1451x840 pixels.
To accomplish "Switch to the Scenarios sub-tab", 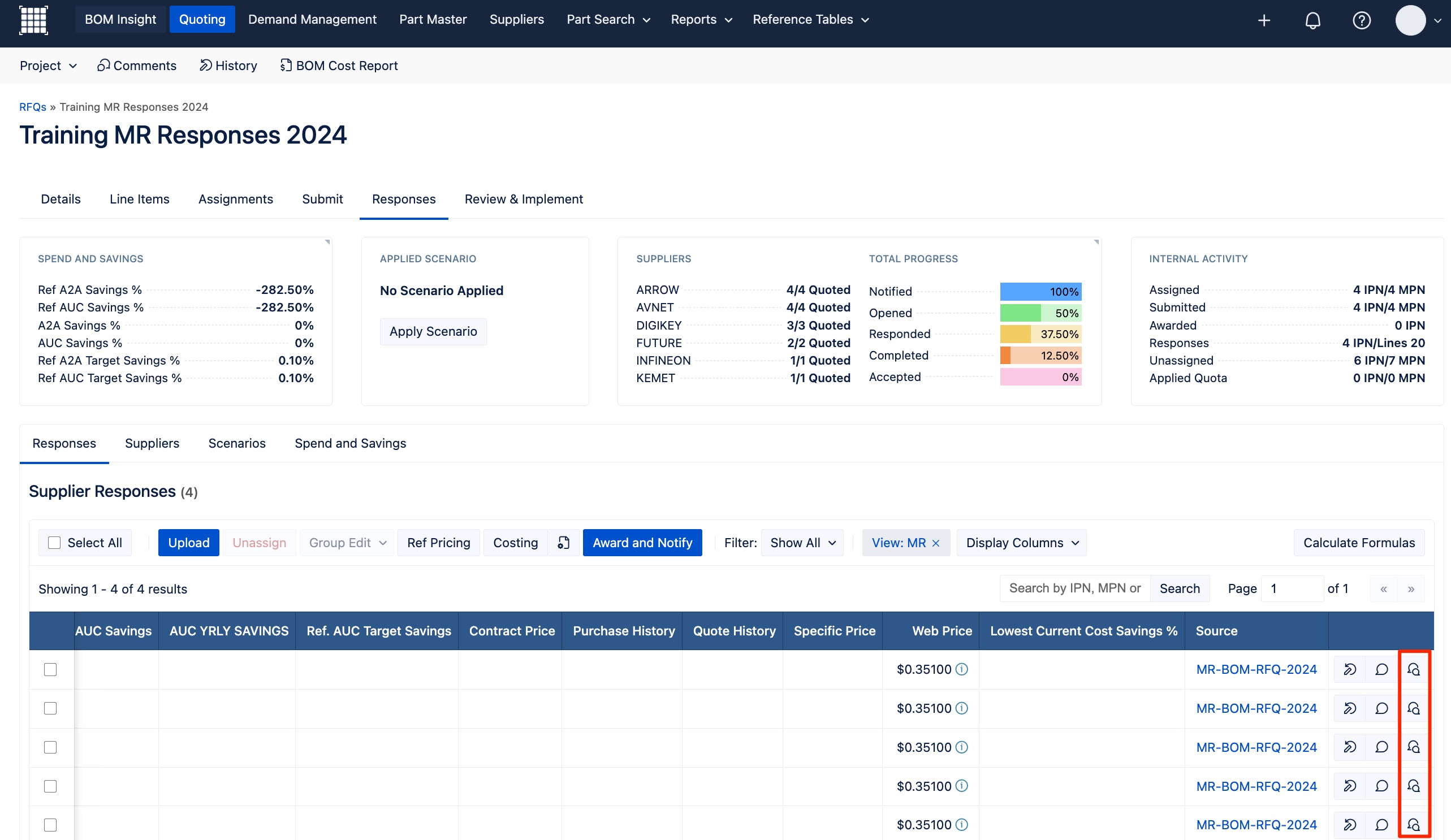I will coord(237,443).
